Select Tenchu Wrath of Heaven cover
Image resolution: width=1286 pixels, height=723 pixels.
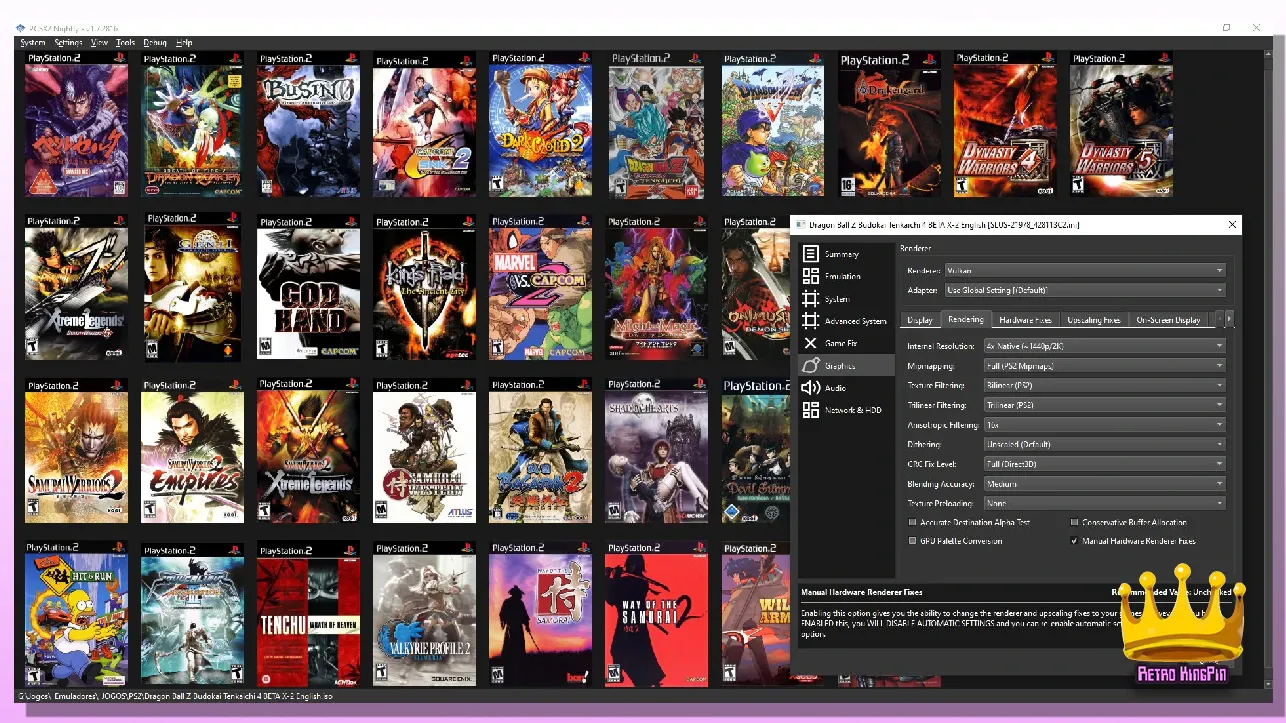[308, 614]
